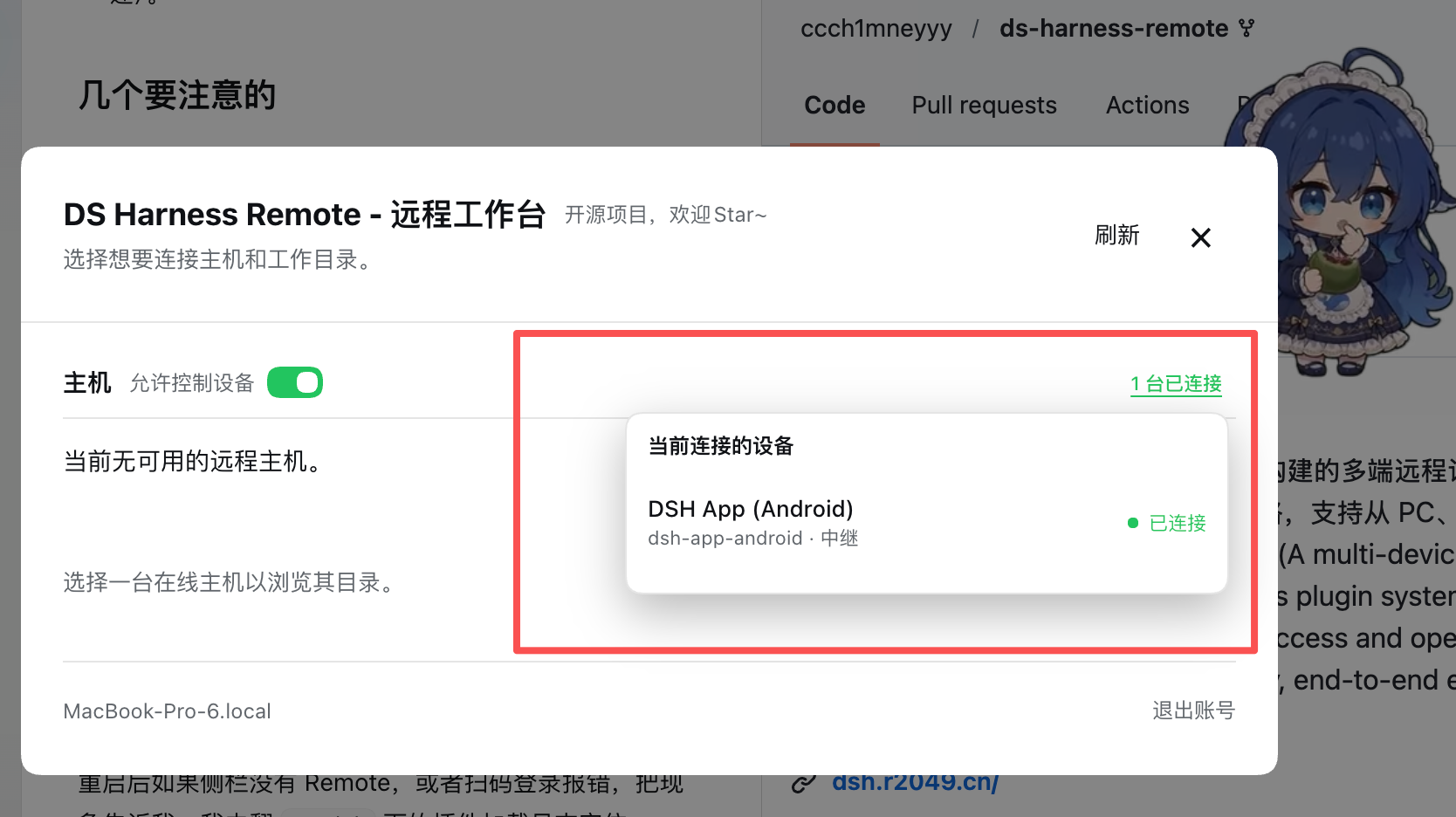Click the 当前连接的设备 popup heading
1456x817 pixels.
[x=720, y=446]
